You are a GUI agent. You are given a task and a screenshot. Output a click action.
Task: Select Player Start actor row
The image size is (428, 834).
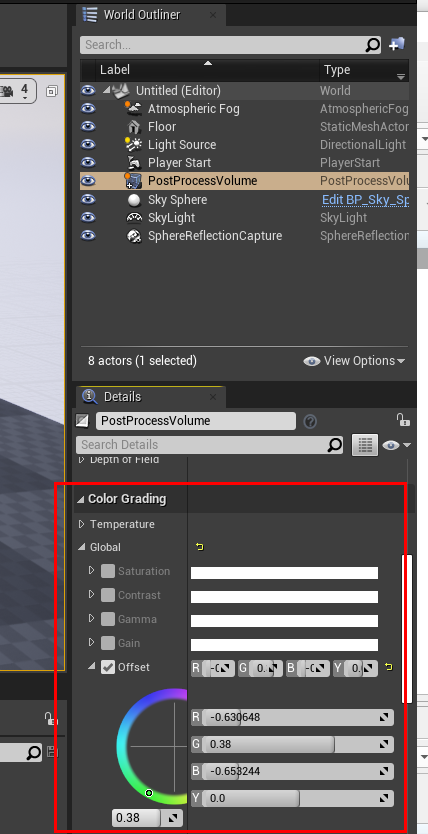tap(179, 163)
